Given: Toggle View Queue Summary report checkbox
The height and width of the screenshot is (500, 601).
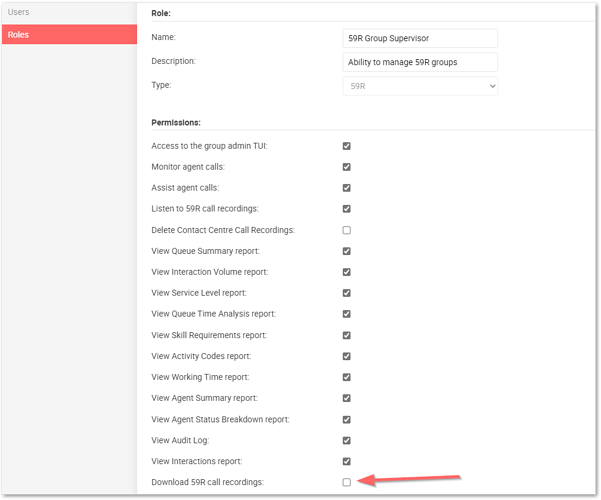Looking at the screenshot, I should 347,251.
